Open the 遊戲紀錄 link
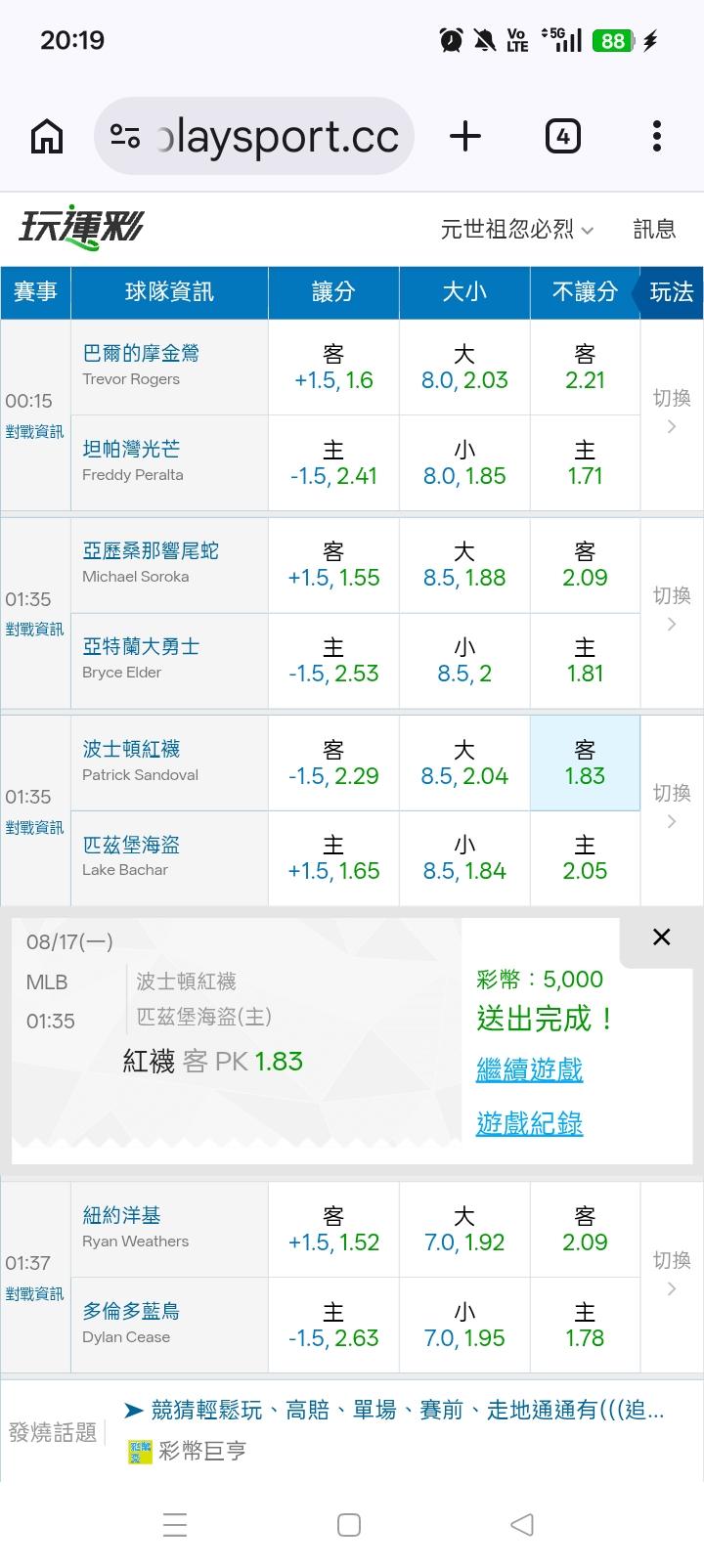Screen dimensions: 704x1568 click(x=529, y=1124)
